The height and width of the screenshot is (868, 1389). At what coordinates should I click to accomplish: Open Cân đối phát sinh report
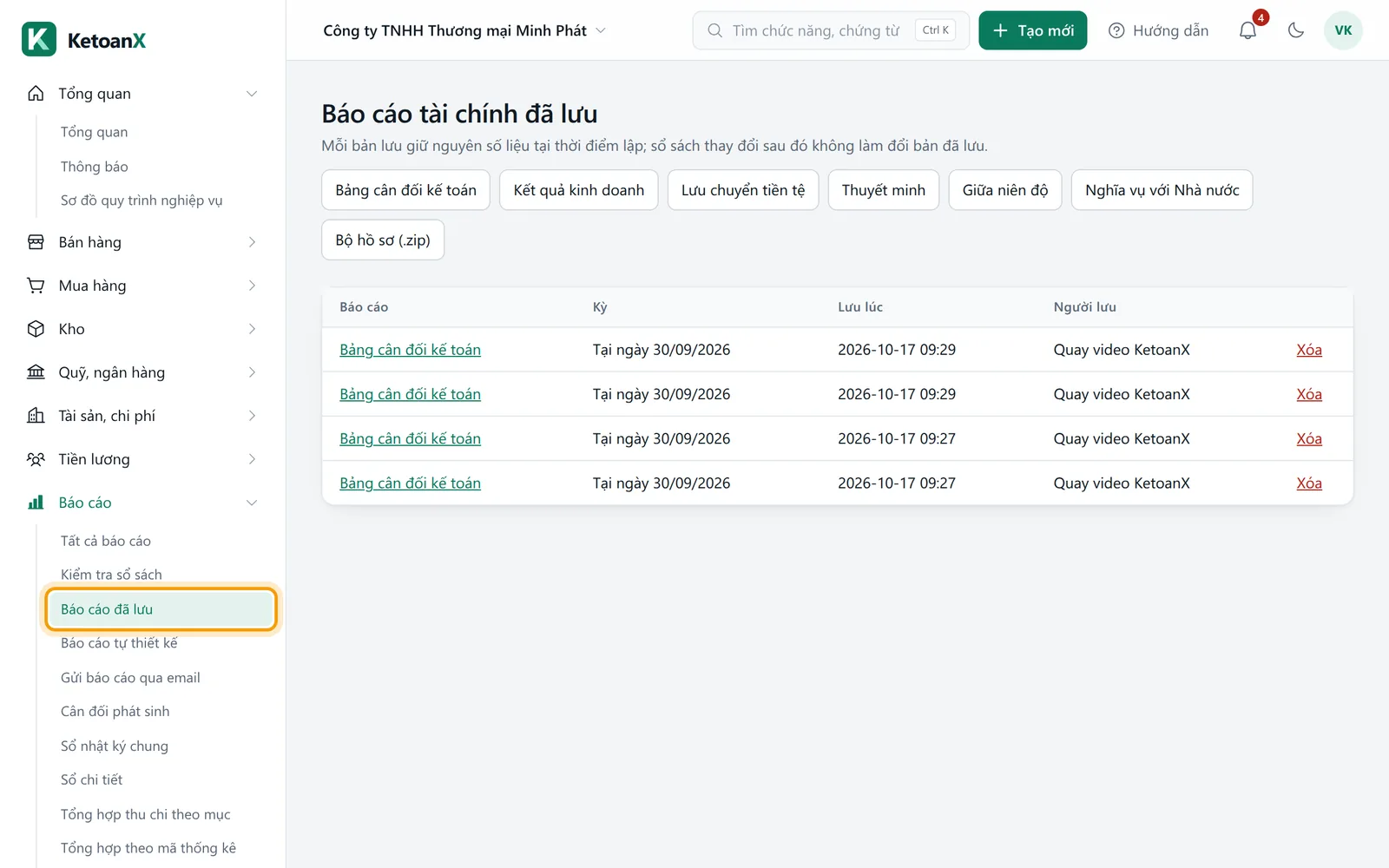(x=115, y=712)
